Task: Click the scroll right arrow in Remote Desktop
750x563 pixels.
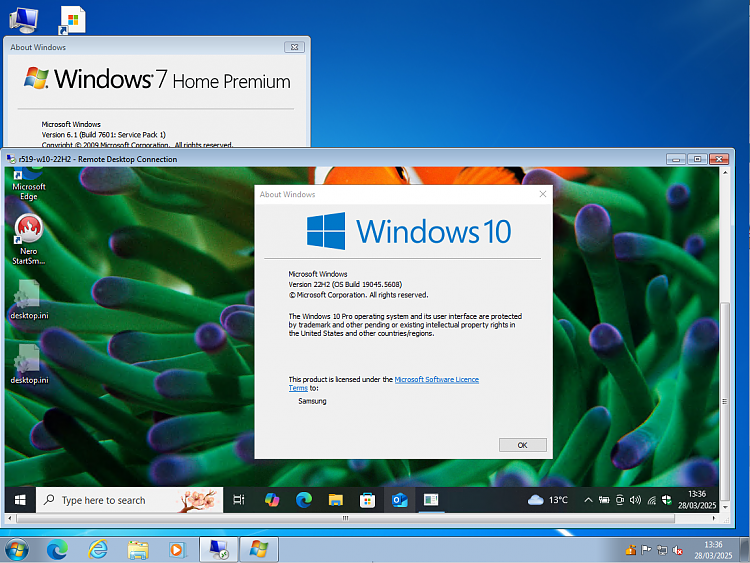Action: click(x=714, y=518)
